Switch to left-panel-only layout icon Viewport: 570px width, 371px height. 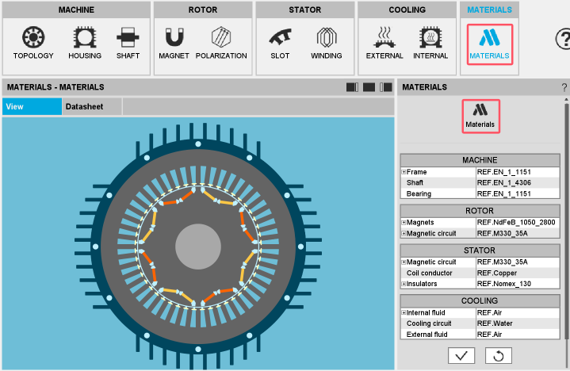click(352, 87)
